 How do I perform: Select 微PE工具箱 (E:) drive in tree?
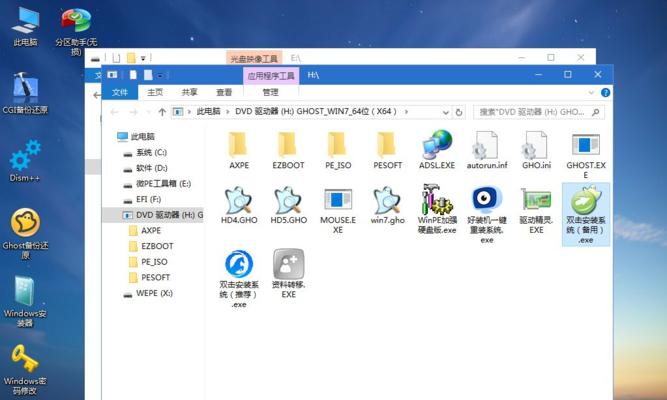point(163,184)
